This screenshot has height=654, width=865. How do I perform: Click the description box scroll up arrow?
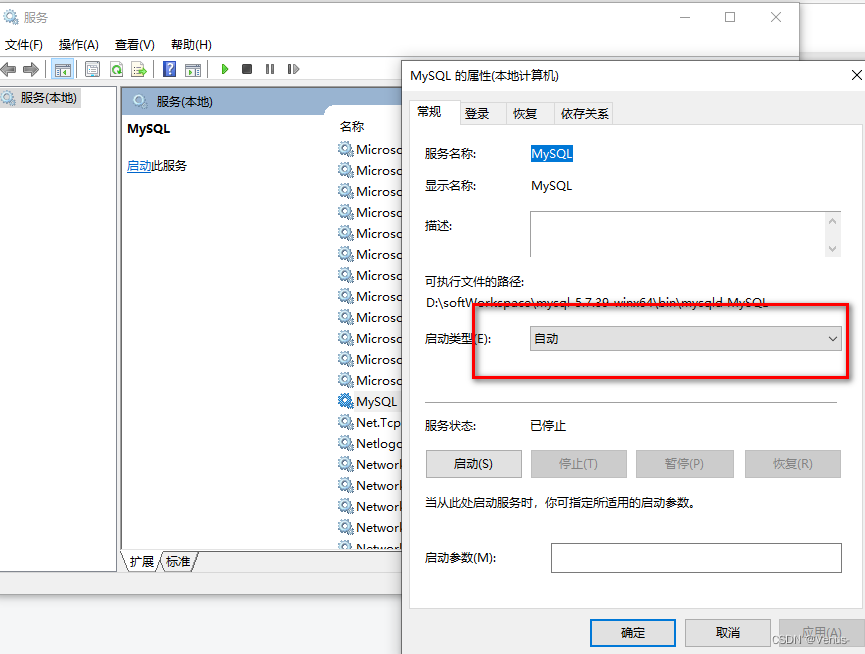832,221
